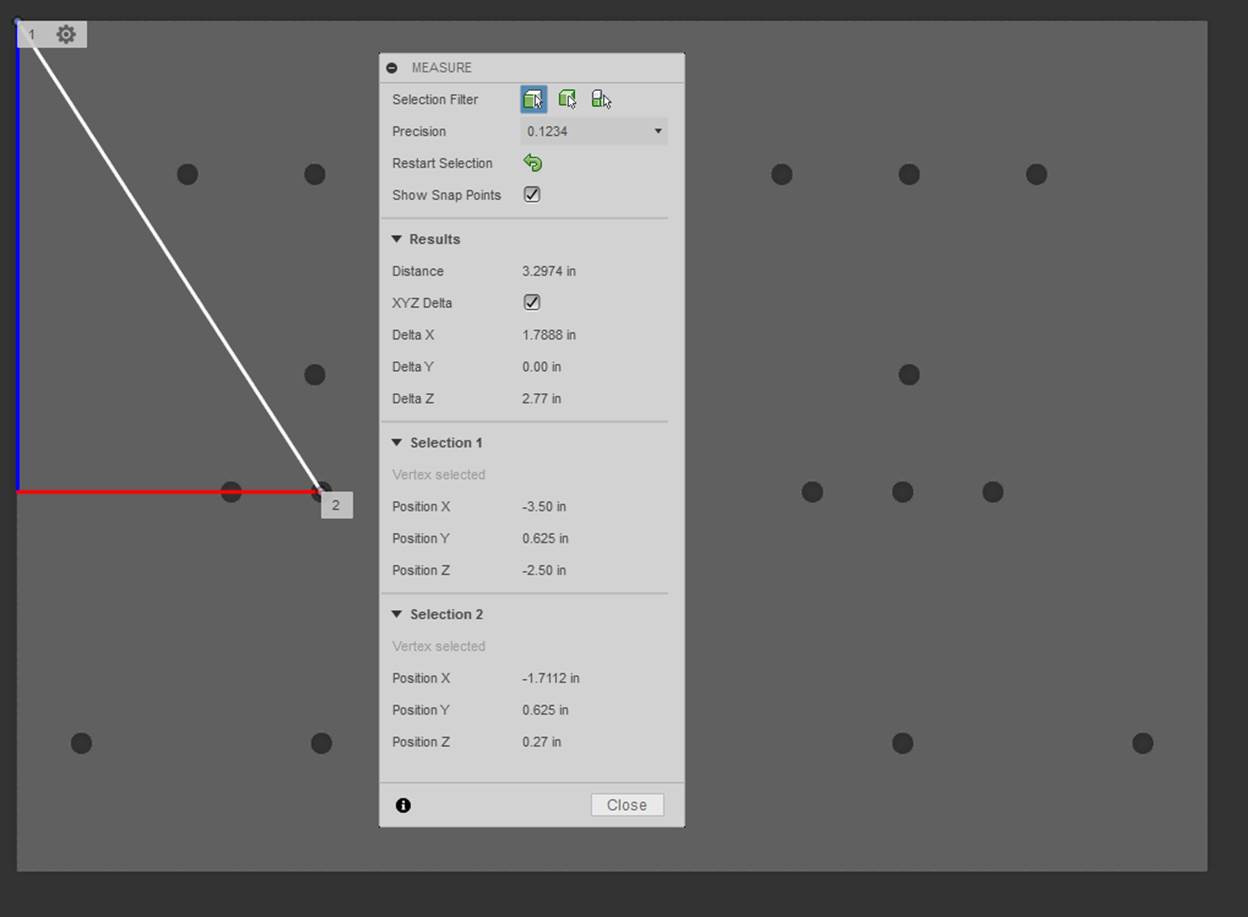Open the Precision dropdown showing 0.1234
Screen dimensions: 1248x917
pos(594,131)
